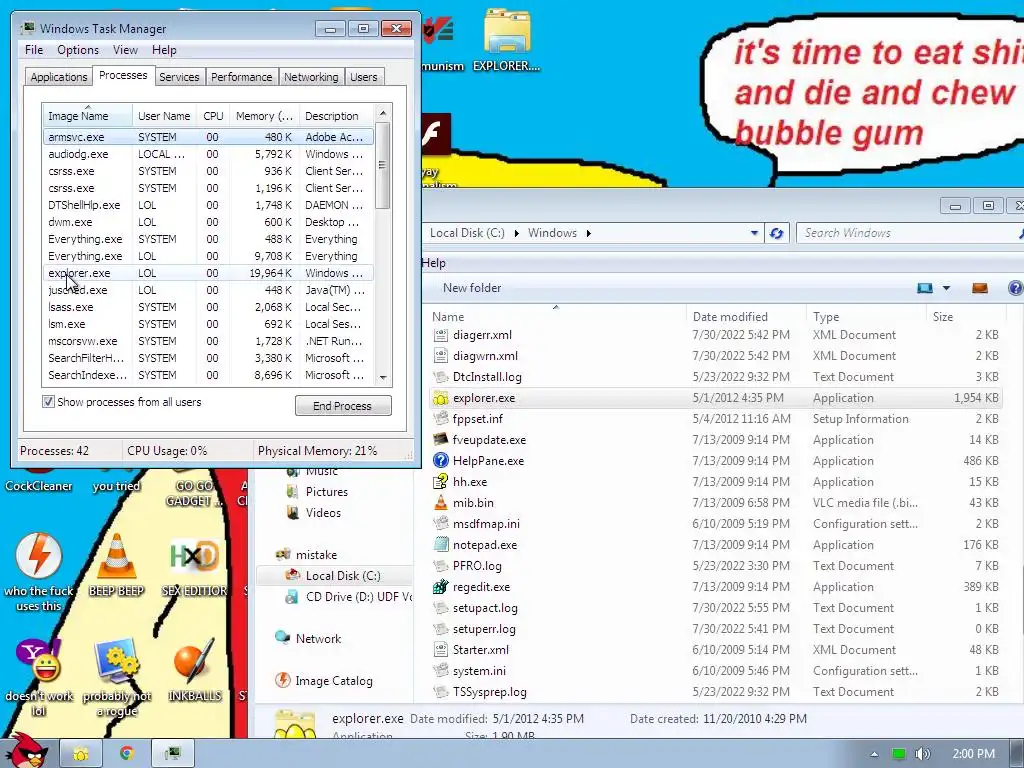The height and width of the screenshot is (768, 1024).
Task: Select the notepad.exe file icon
Action: (441, 545)
